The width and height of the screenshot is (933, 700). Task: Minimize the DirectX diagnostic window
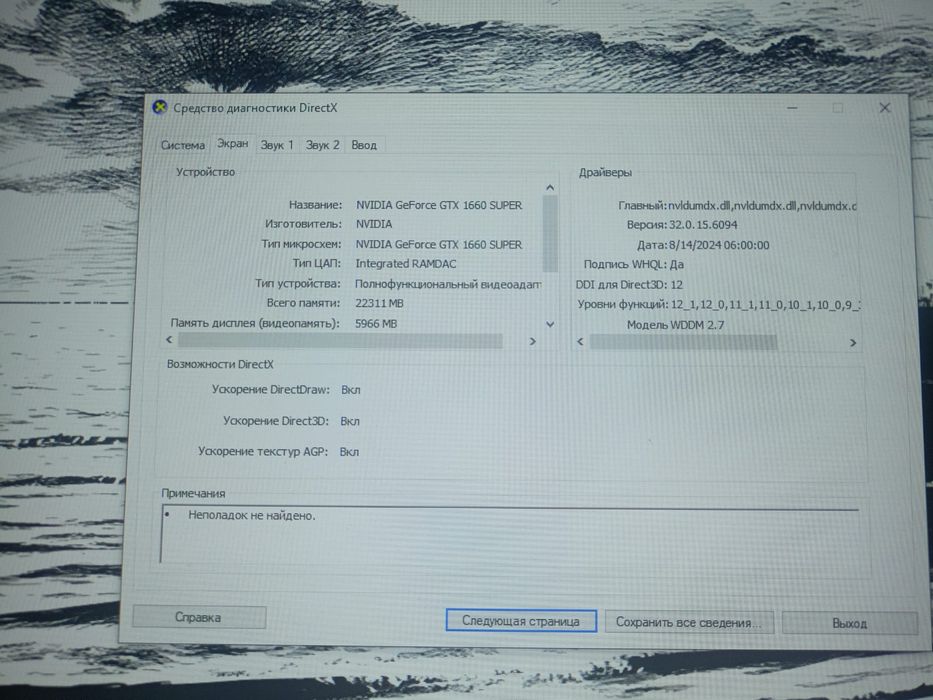point(792,108)
